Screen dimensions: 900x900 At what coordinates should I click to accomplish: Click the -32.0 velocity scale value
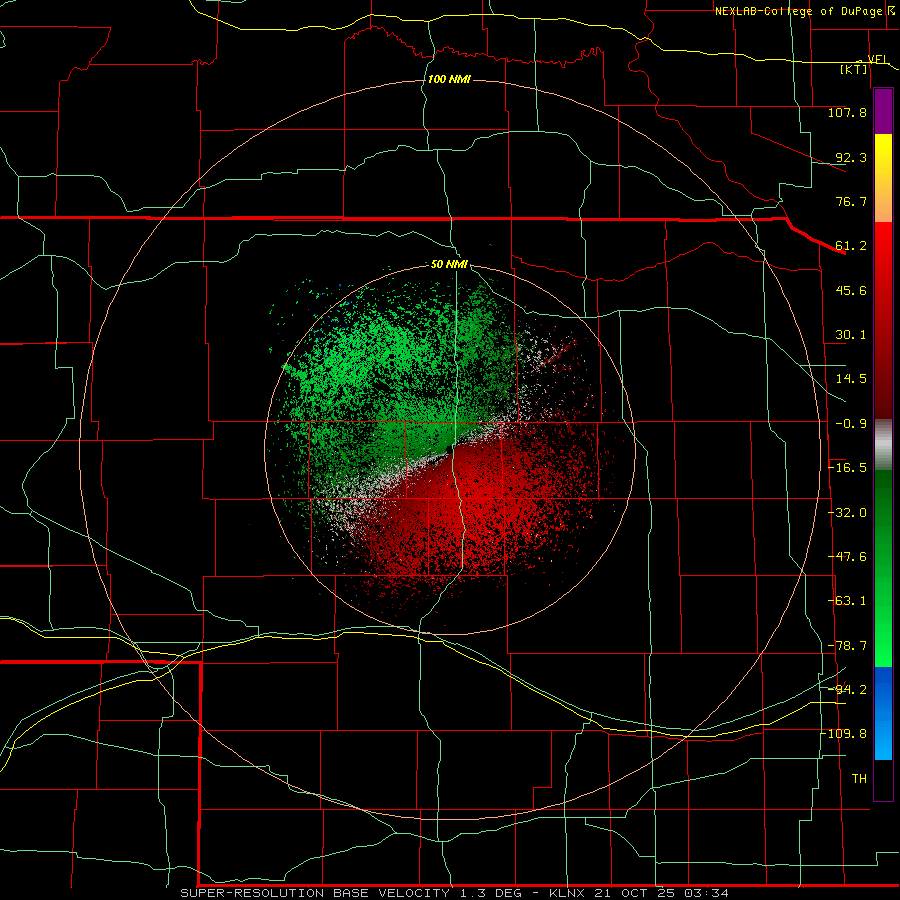tap(847, 513)
